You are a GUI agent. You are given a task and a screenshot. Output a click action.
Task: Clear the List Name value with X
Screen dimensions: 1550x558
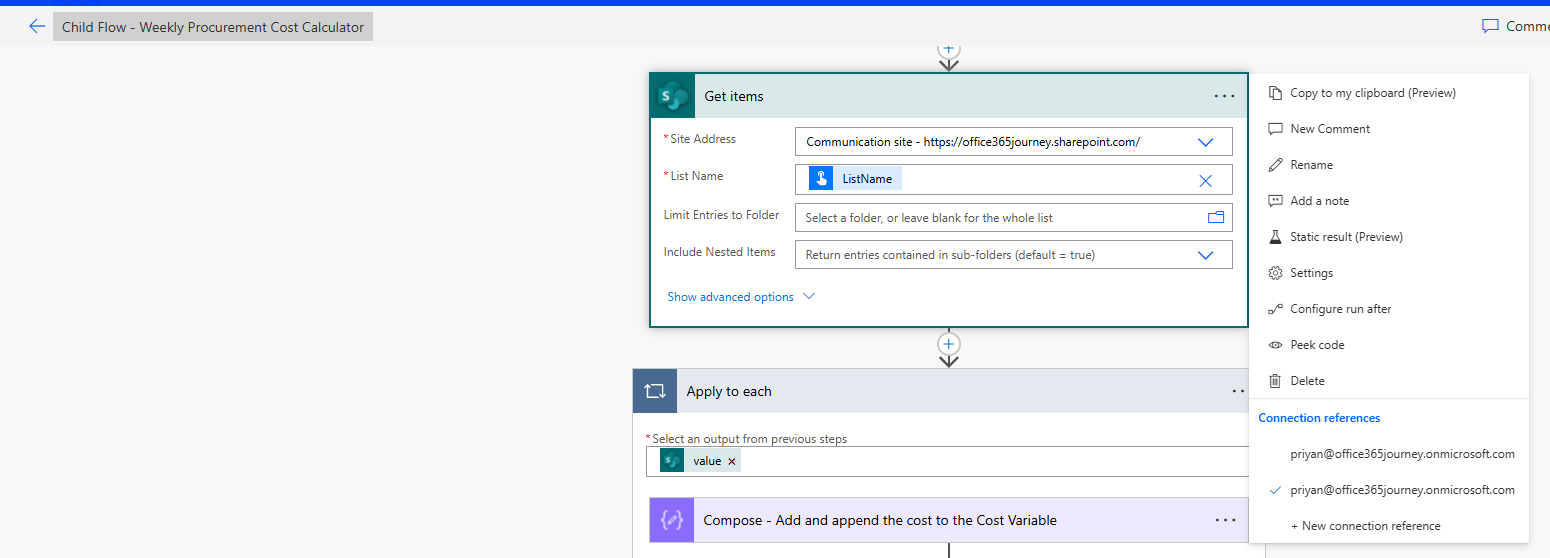tap(1205, 180)
